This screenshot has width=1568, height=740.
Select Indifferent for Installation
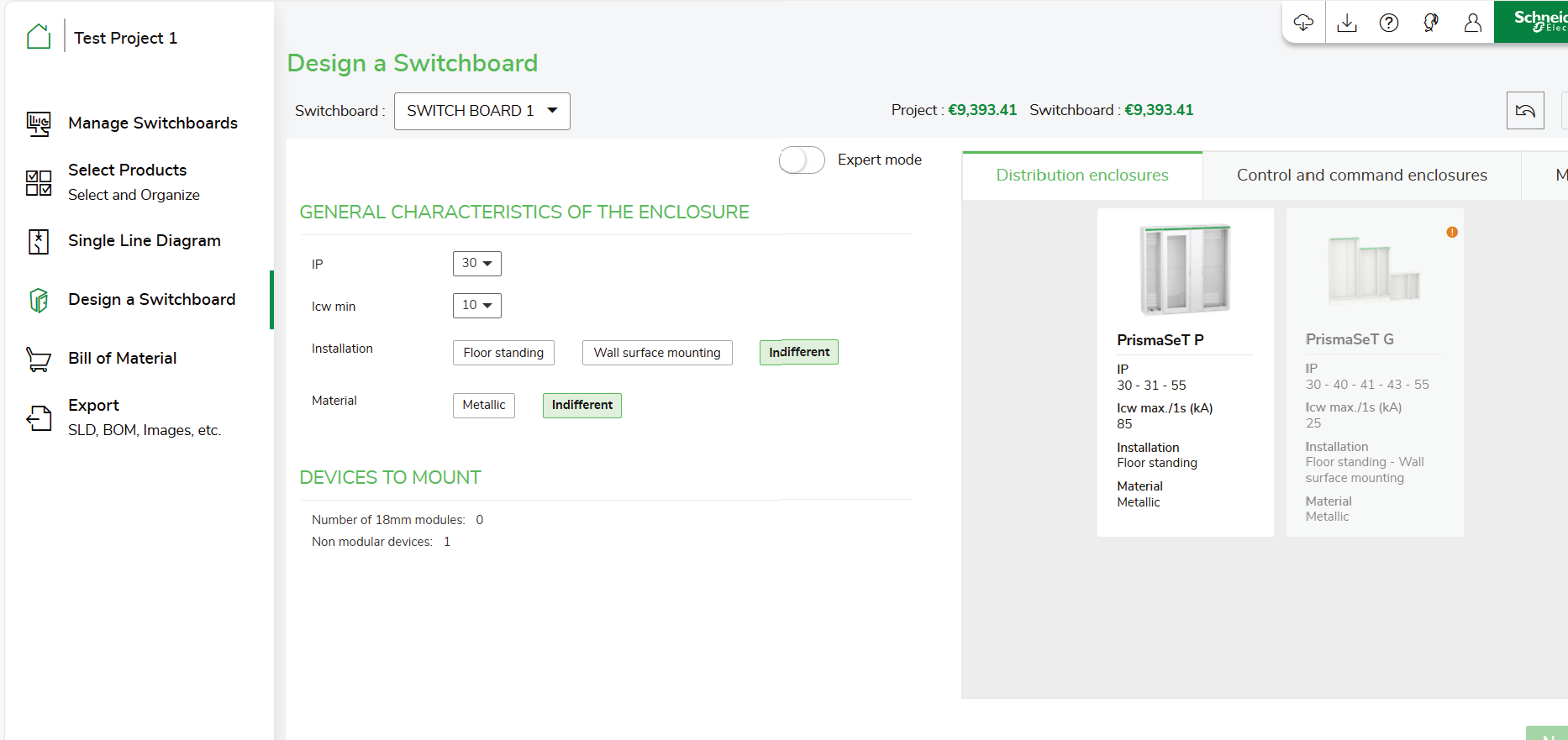[x=799, y=352]
